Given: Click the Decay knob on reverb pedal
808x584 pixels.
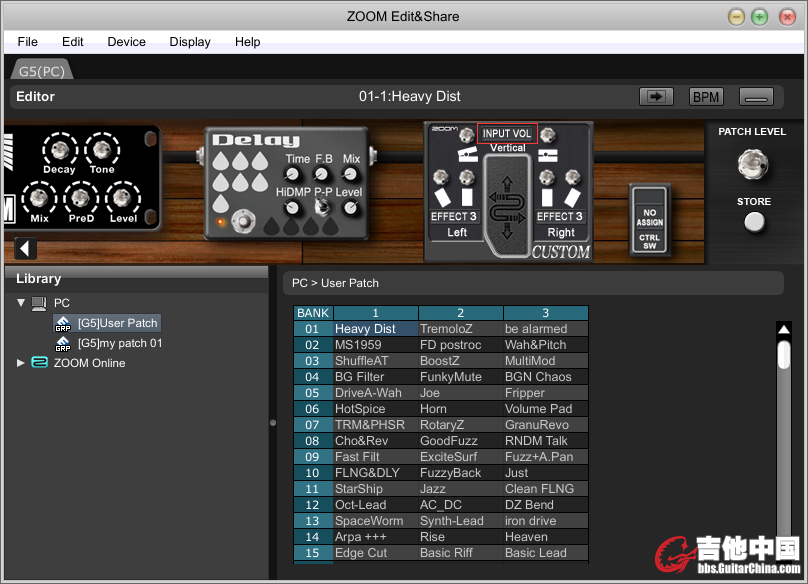Looking at the screenshot, I should 60,149.
